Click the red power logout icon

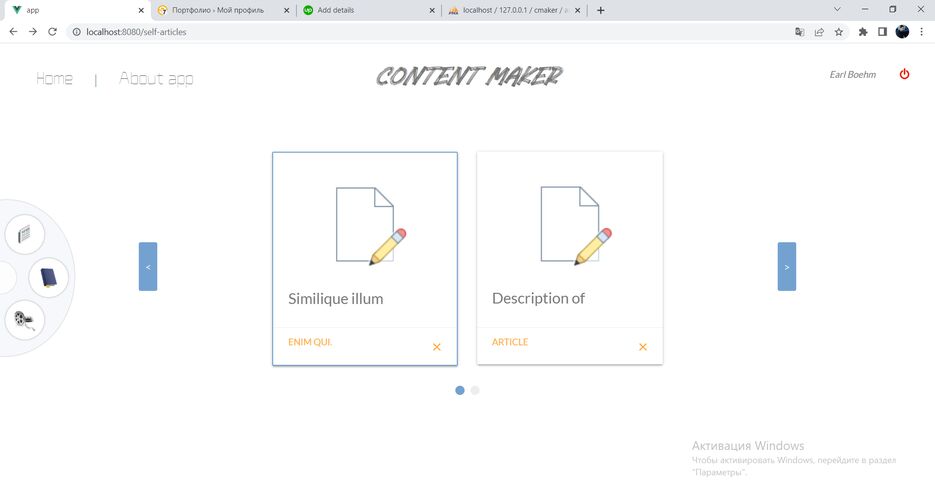pyautogui.click(x=904, y=74)
